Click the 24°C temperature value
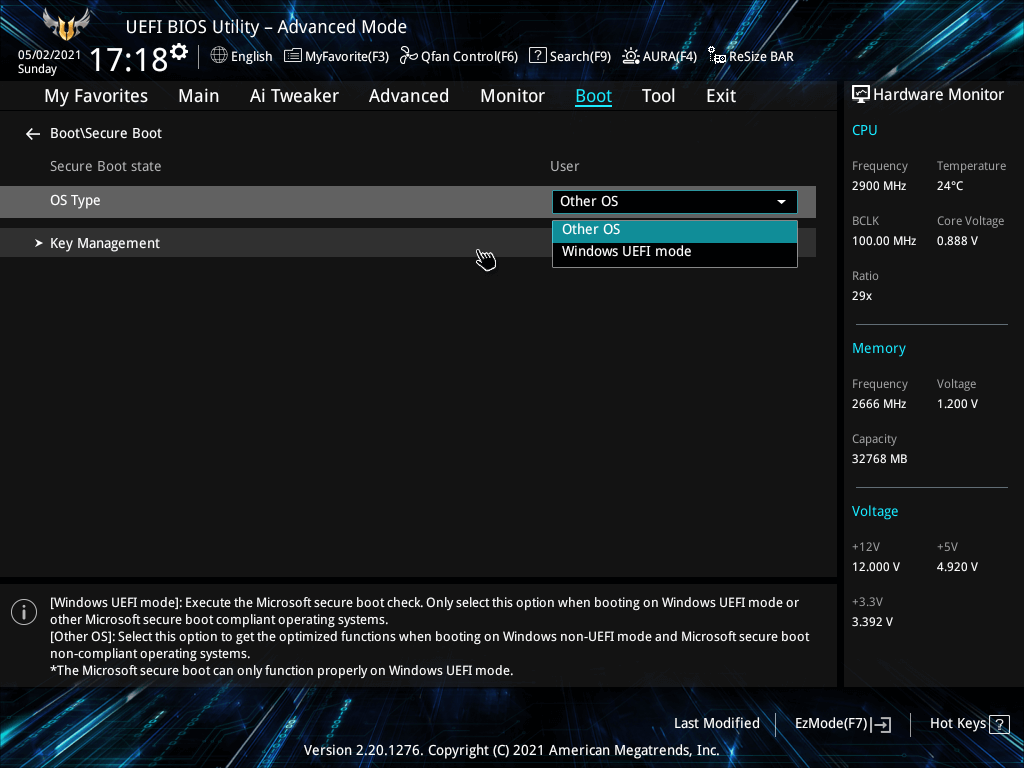This screenshot has width=1024, height=768. pyautogui.click(x=950, y=186)
